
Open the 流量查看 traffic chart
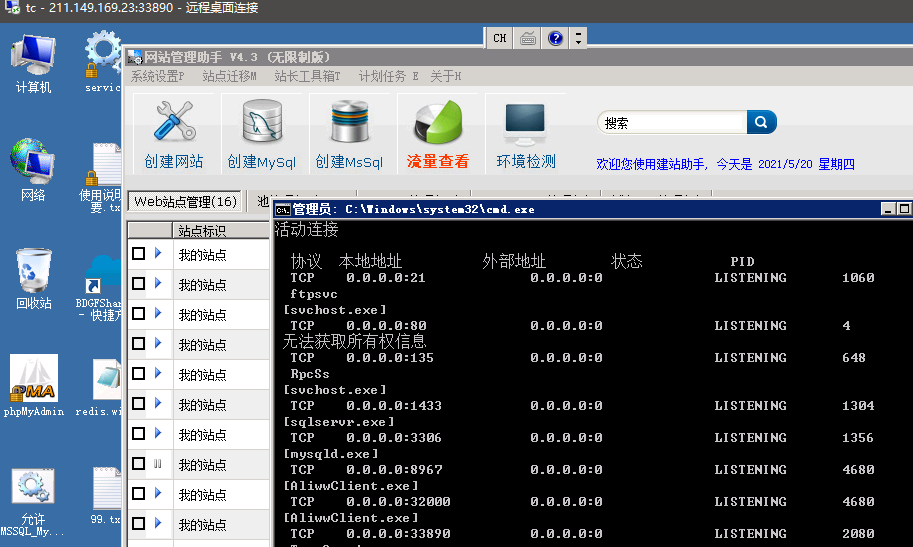click(x=437, y=123)
